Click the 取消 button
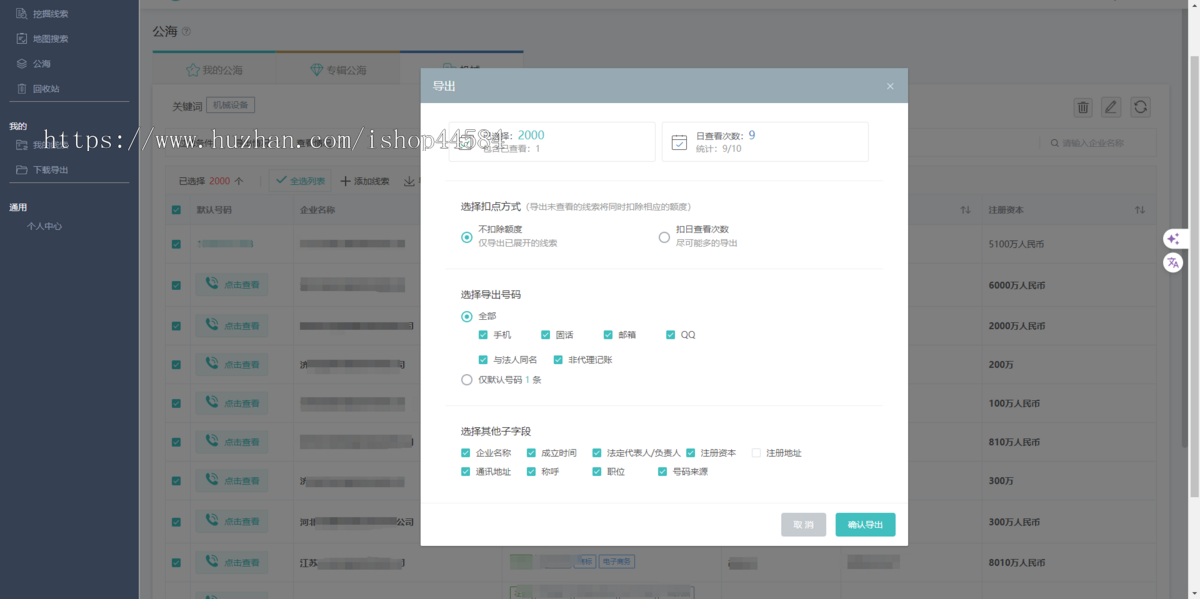The image size is (1200, 599). tap(803, 524)
